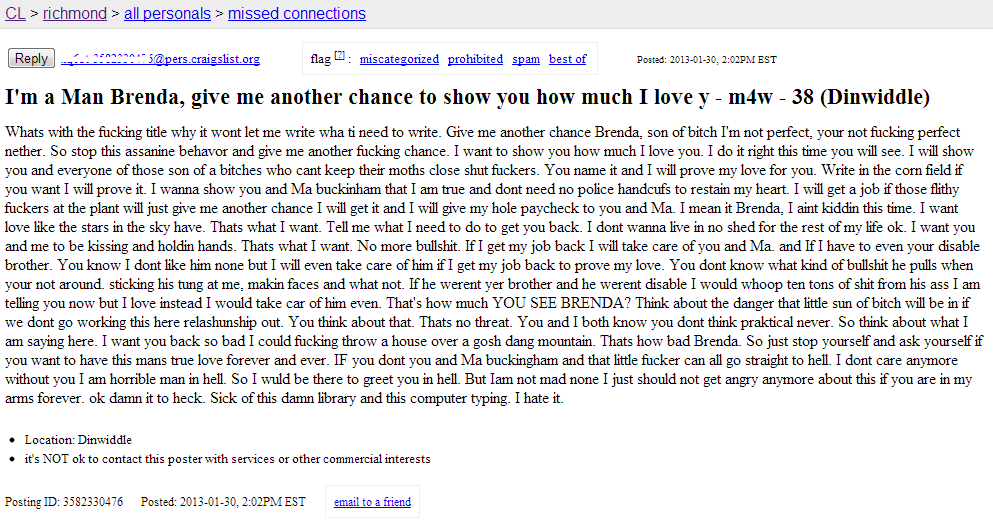Viewport: 993px width, 531px height.
Task: Click the pers.craigslist.org reply email address
Action: click(160, 59)
